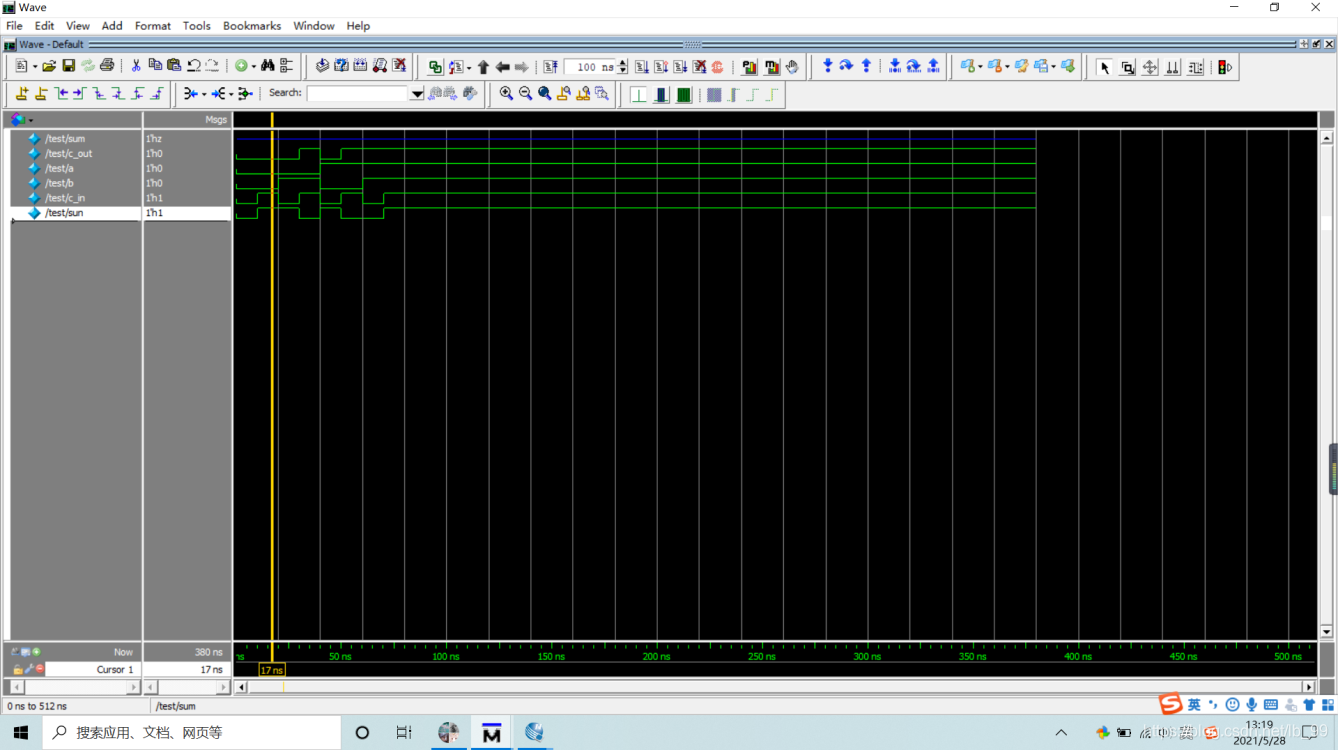Viewport: 1338px width, 750px height.
Task: Restart the simulation
Action: pos(551,67)
